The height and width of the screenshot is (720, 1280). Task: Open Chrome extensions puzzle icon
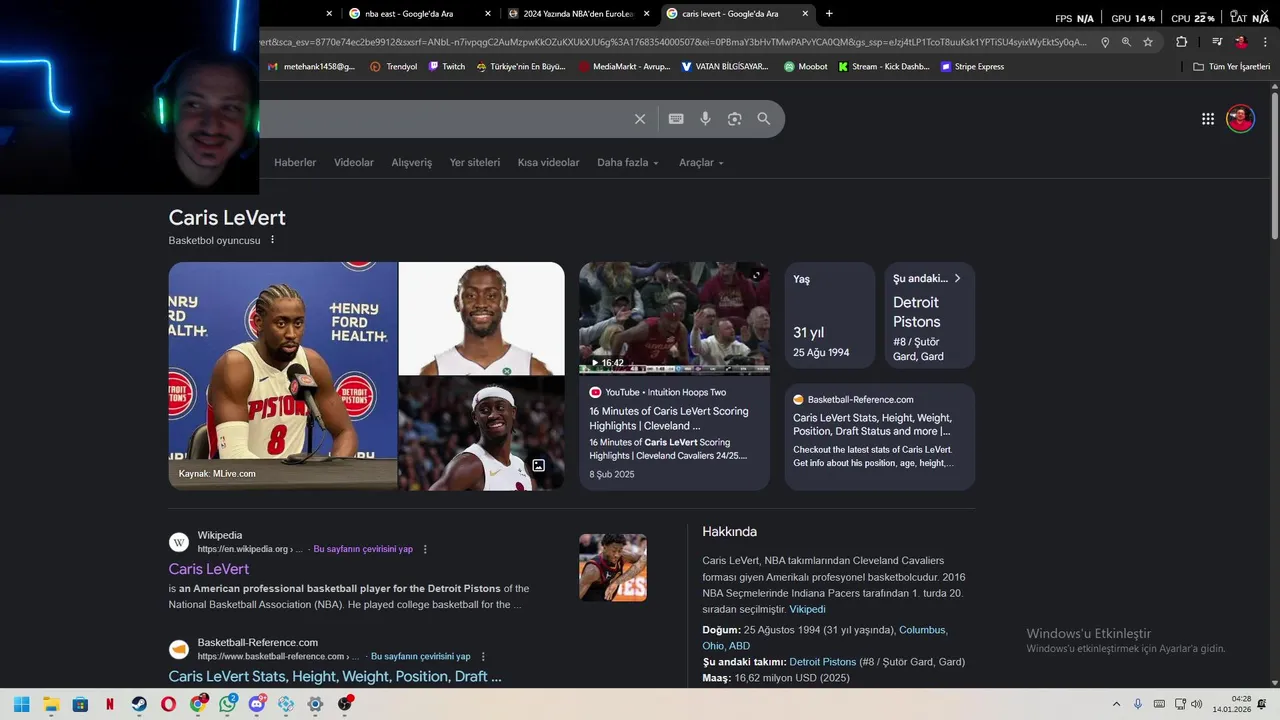pyautogui.click(x=1182, y=42)
